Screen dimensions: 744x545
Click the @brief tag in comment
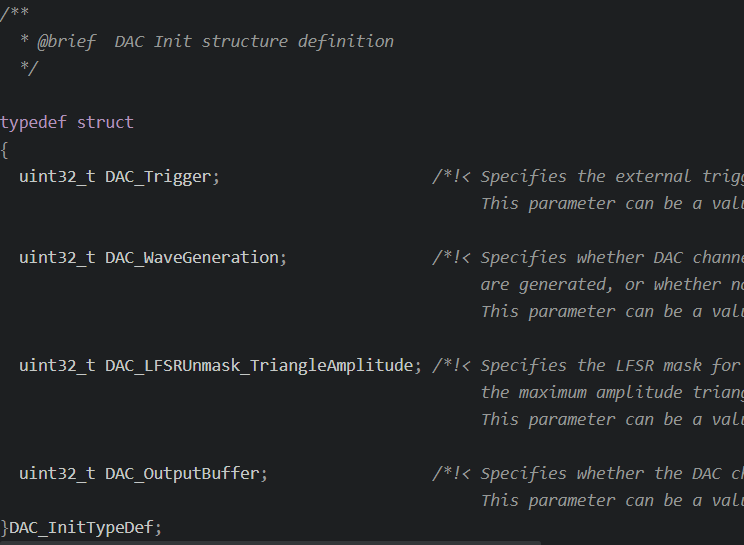(67, 42)
